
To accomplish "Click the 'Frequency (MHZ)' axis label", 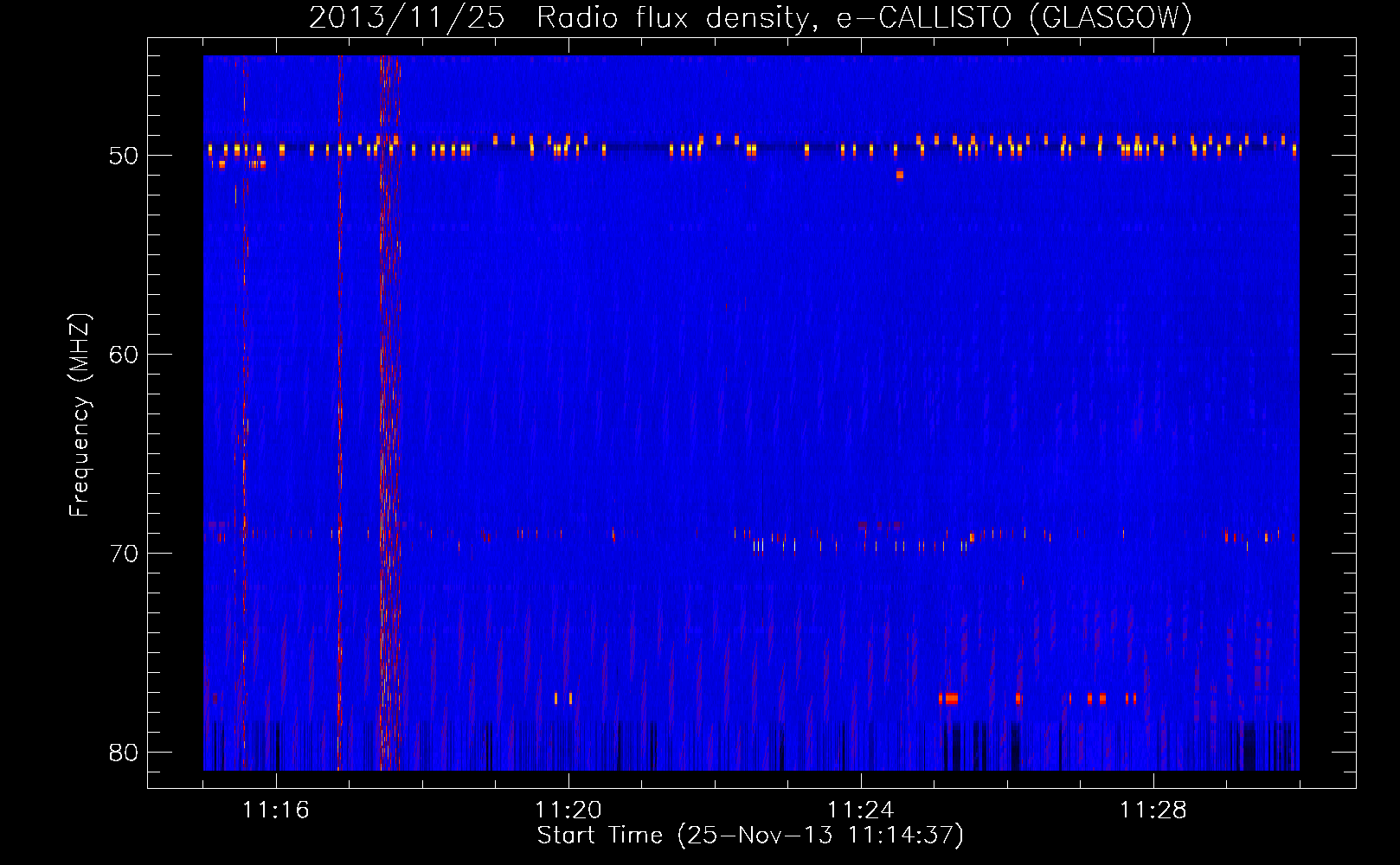I will [79, 415].
